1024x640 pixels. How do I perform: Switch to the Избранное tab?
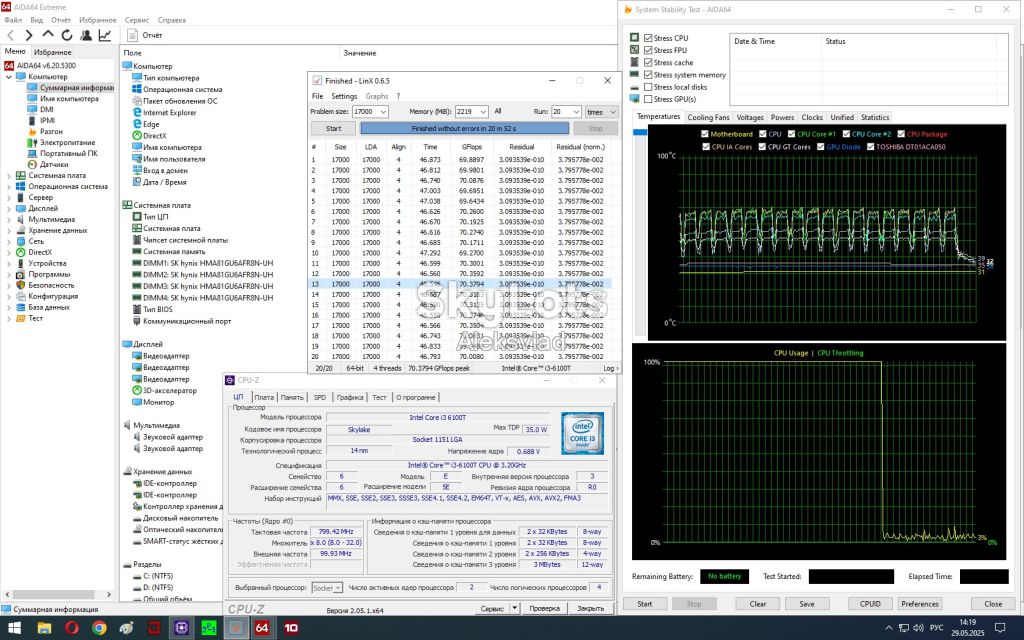coord(52,52)
